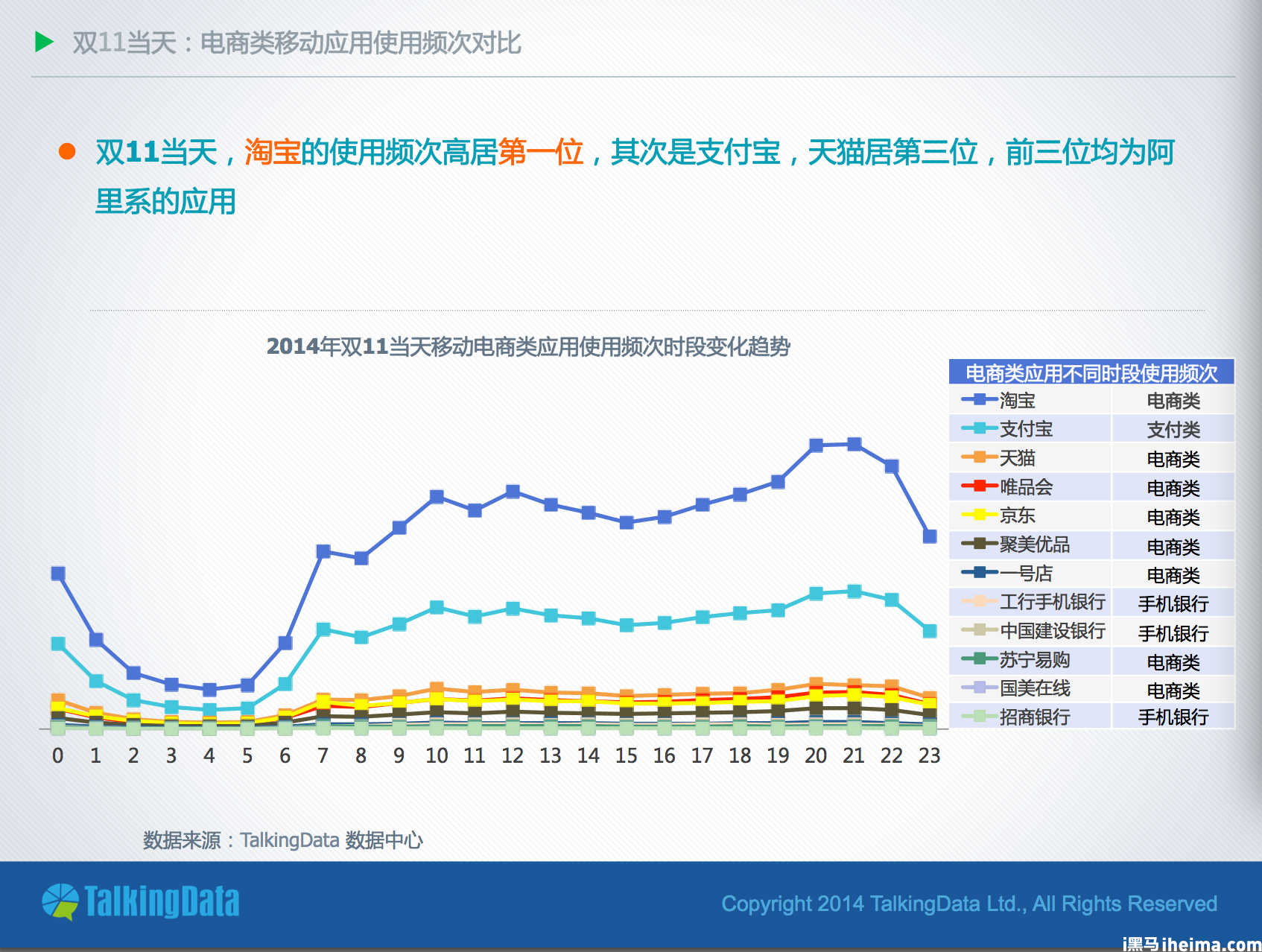Click the 聚美优品 legend label
The image size is (1262, 952).
click(1035, 545)
